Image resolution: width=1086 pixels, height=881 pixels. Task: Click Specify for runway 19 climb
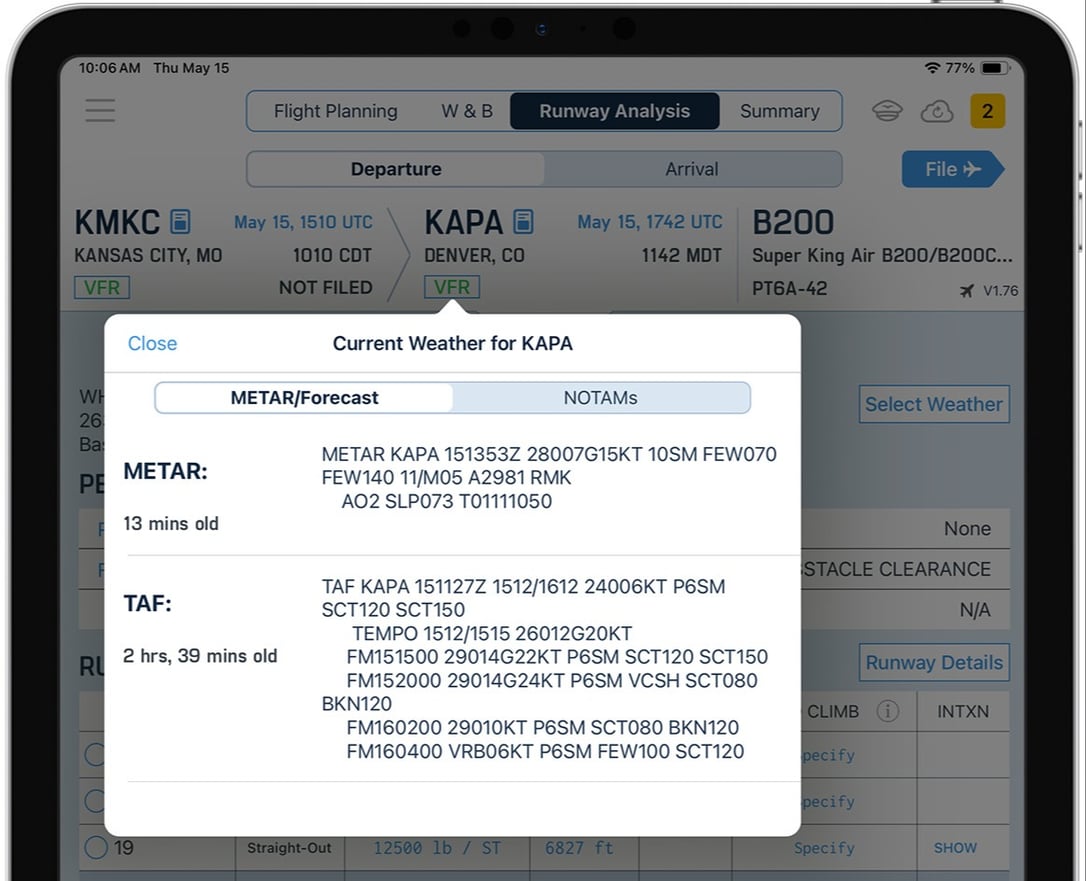(x=824, y=847)
